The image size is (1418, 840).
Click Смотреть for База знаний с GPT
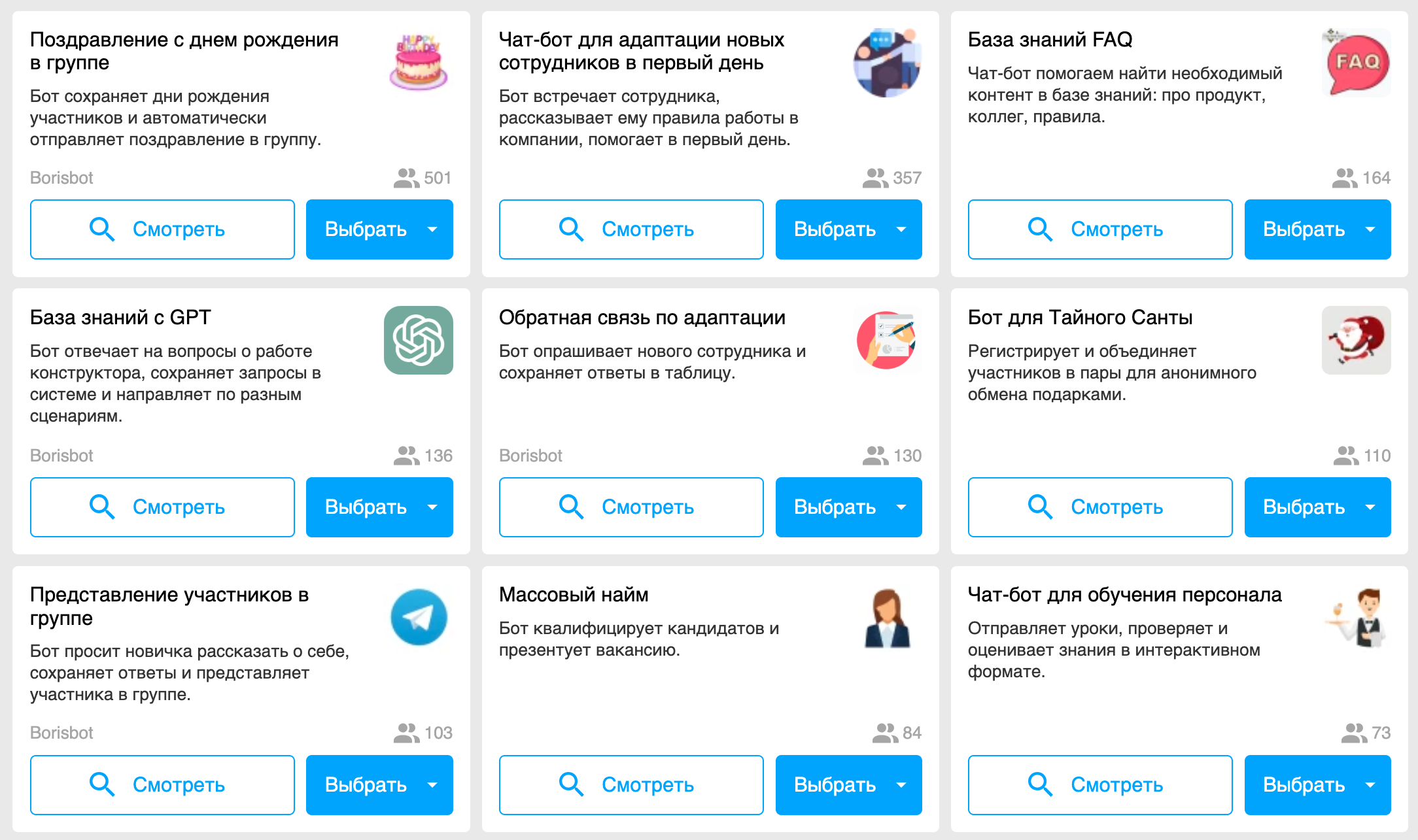162,507
